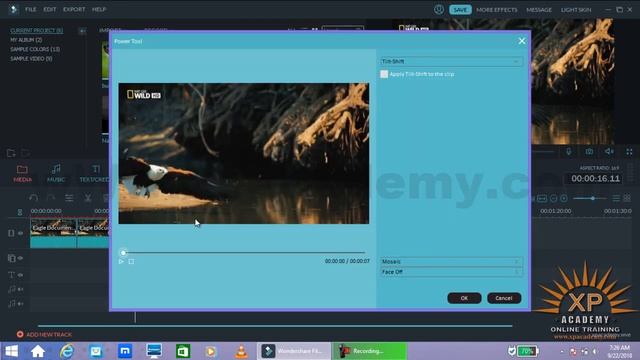
Task: Click the first music track icon
Action: (11, 289)
